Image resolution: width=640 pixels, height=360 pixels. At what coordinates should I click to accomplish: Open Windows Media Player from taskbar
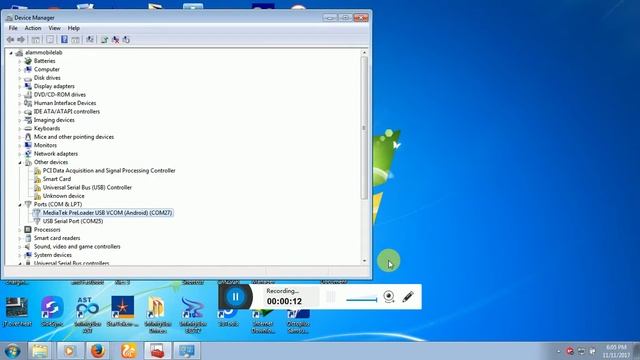pyautogui.click(x=69, y=351)
